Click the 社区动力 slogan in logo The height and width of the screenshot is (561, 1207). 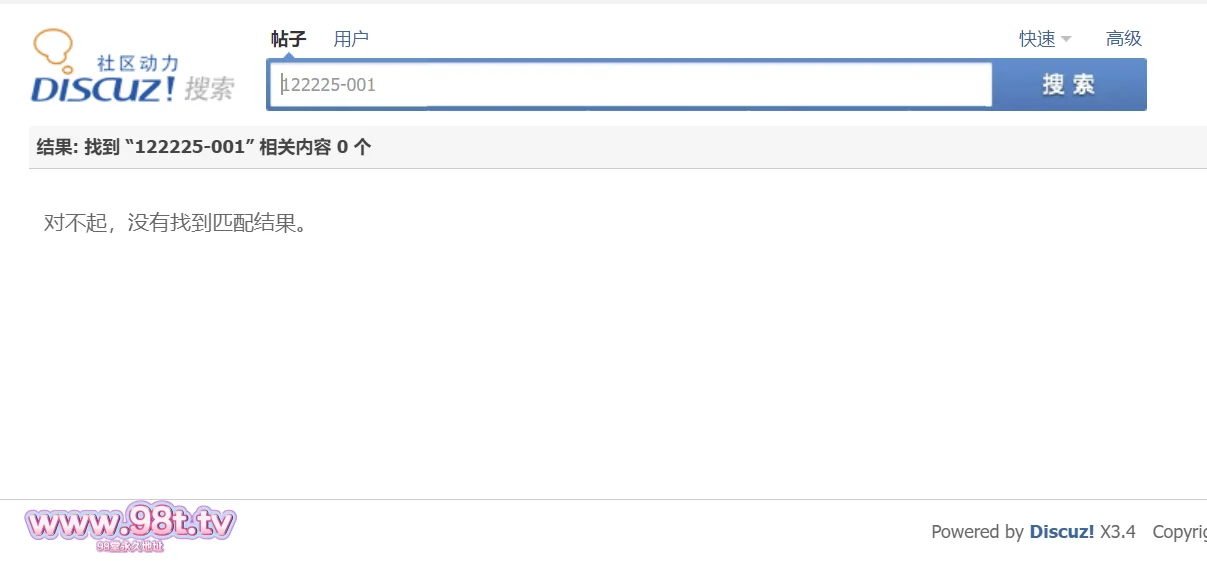point(137,64)
